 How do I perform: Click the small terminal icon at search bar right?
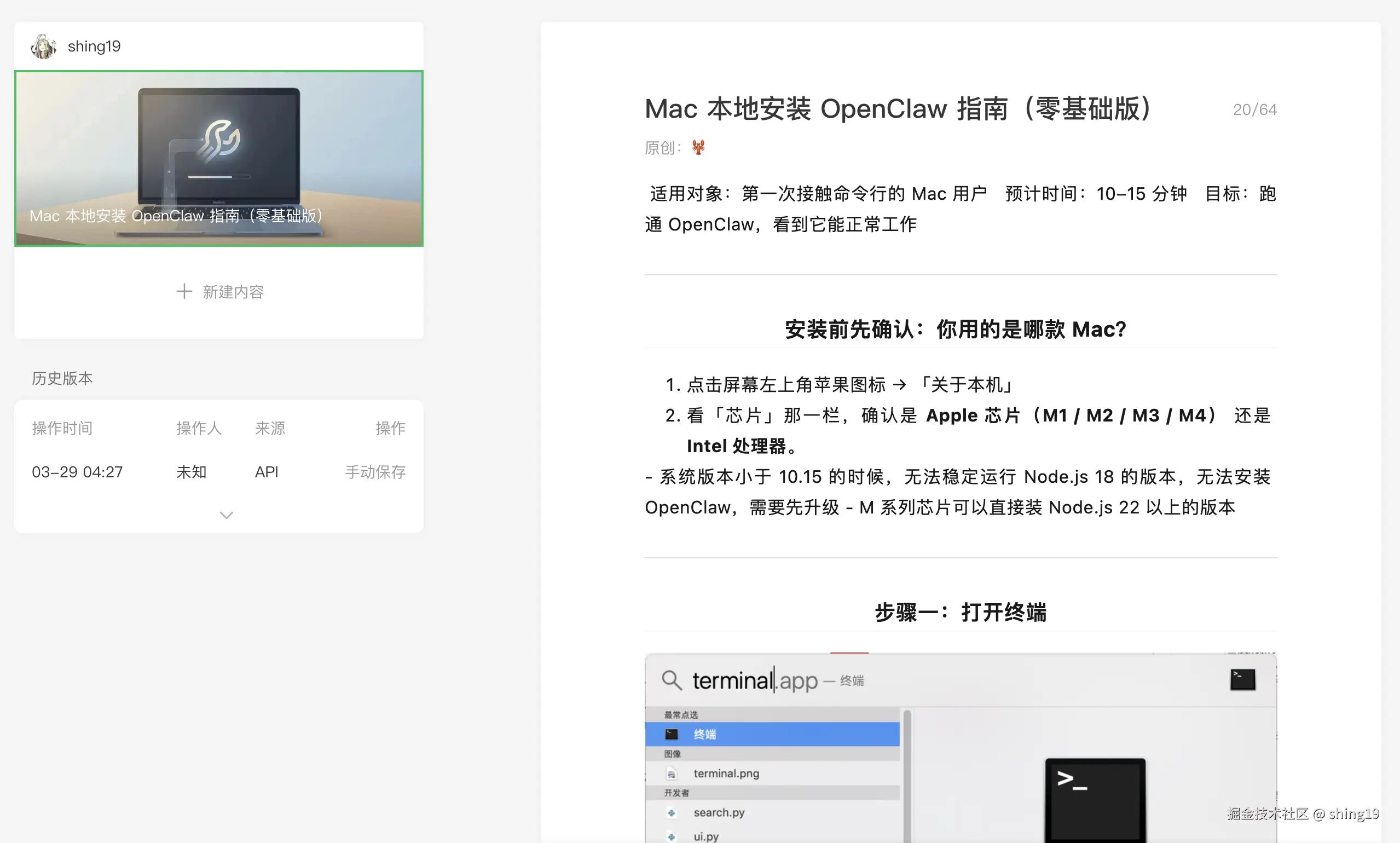(x=1242, y=679)
